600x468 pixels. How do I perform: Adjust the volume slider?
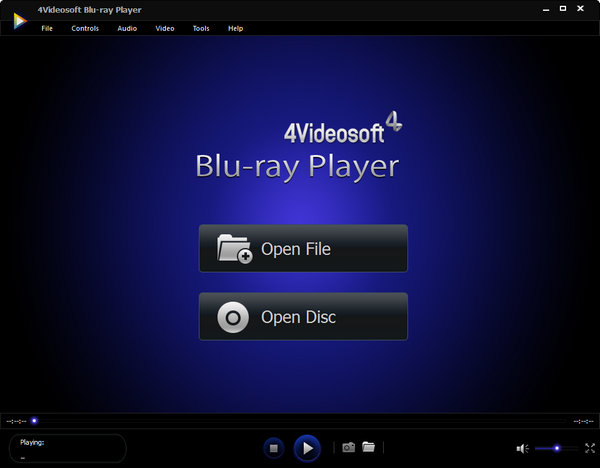click(555, 448)
